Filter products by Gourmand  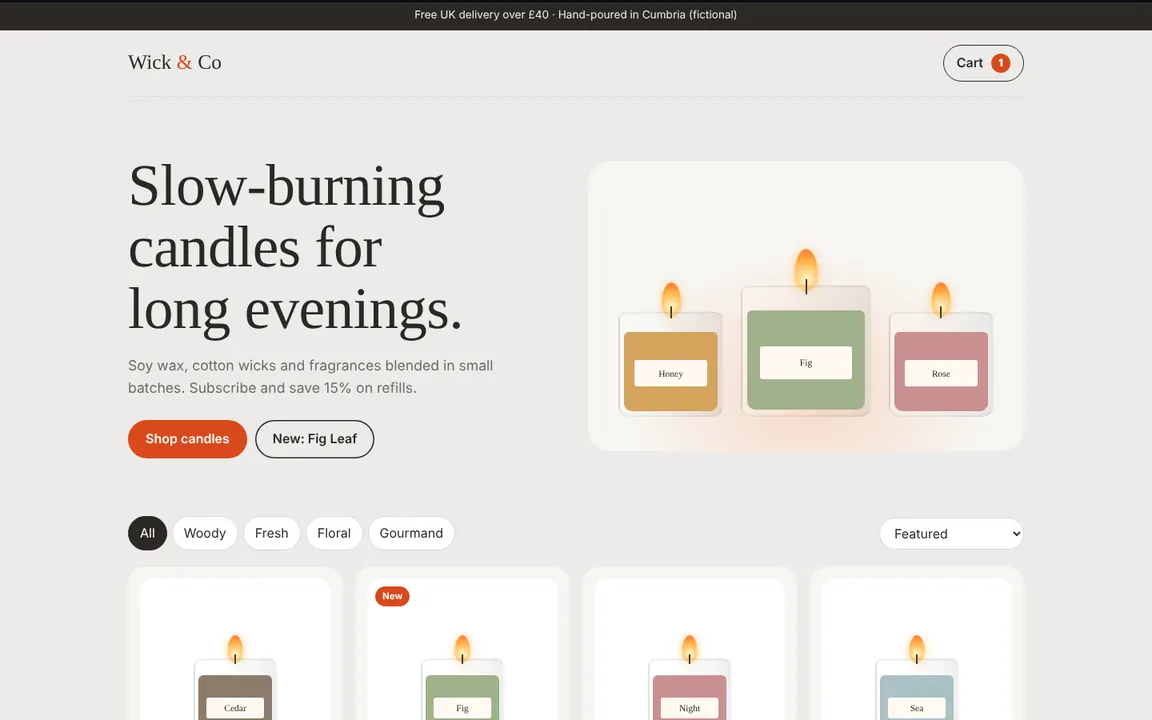[411, 533]
